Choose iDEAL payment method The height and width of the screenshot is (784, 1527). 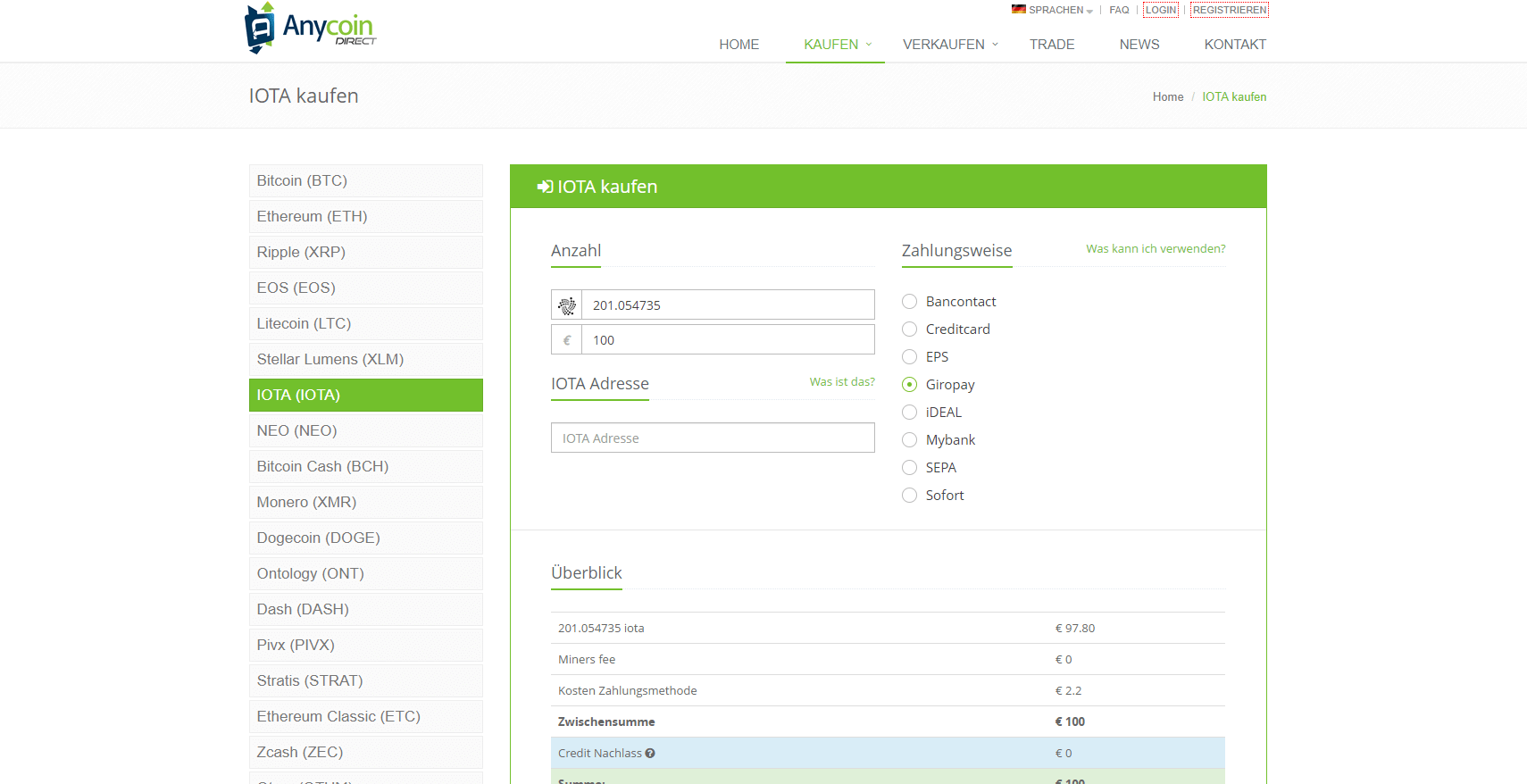point(909,413)
